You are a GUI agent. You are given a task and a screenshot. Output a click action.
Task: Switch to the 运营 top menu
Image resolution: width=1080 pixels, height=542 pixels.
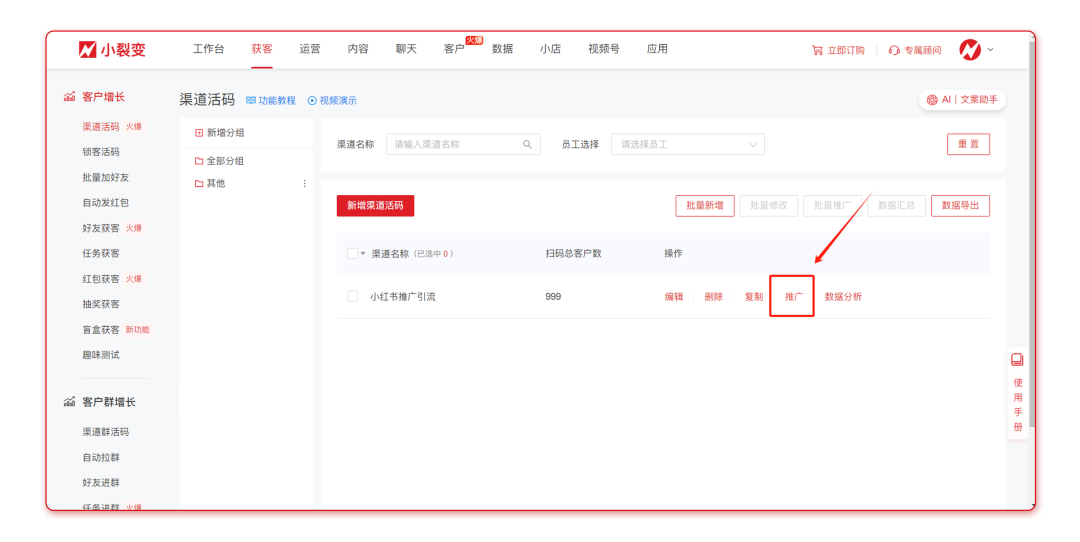(x=310, y=49)
